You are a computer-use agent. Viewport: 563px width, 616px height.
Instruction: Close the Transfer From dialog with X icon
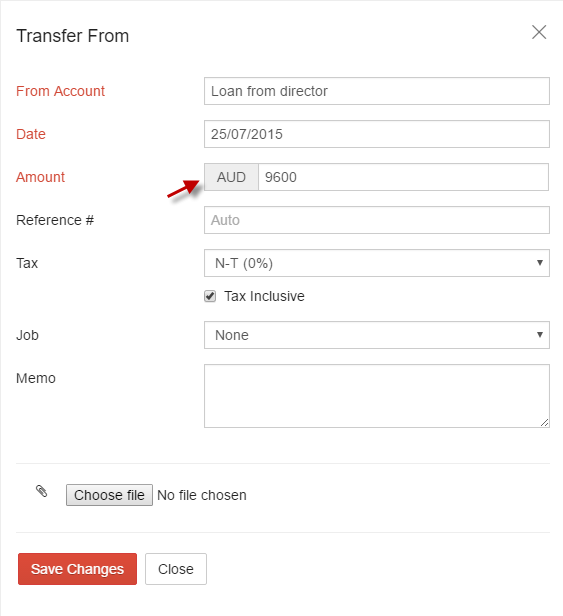(539, 32)
